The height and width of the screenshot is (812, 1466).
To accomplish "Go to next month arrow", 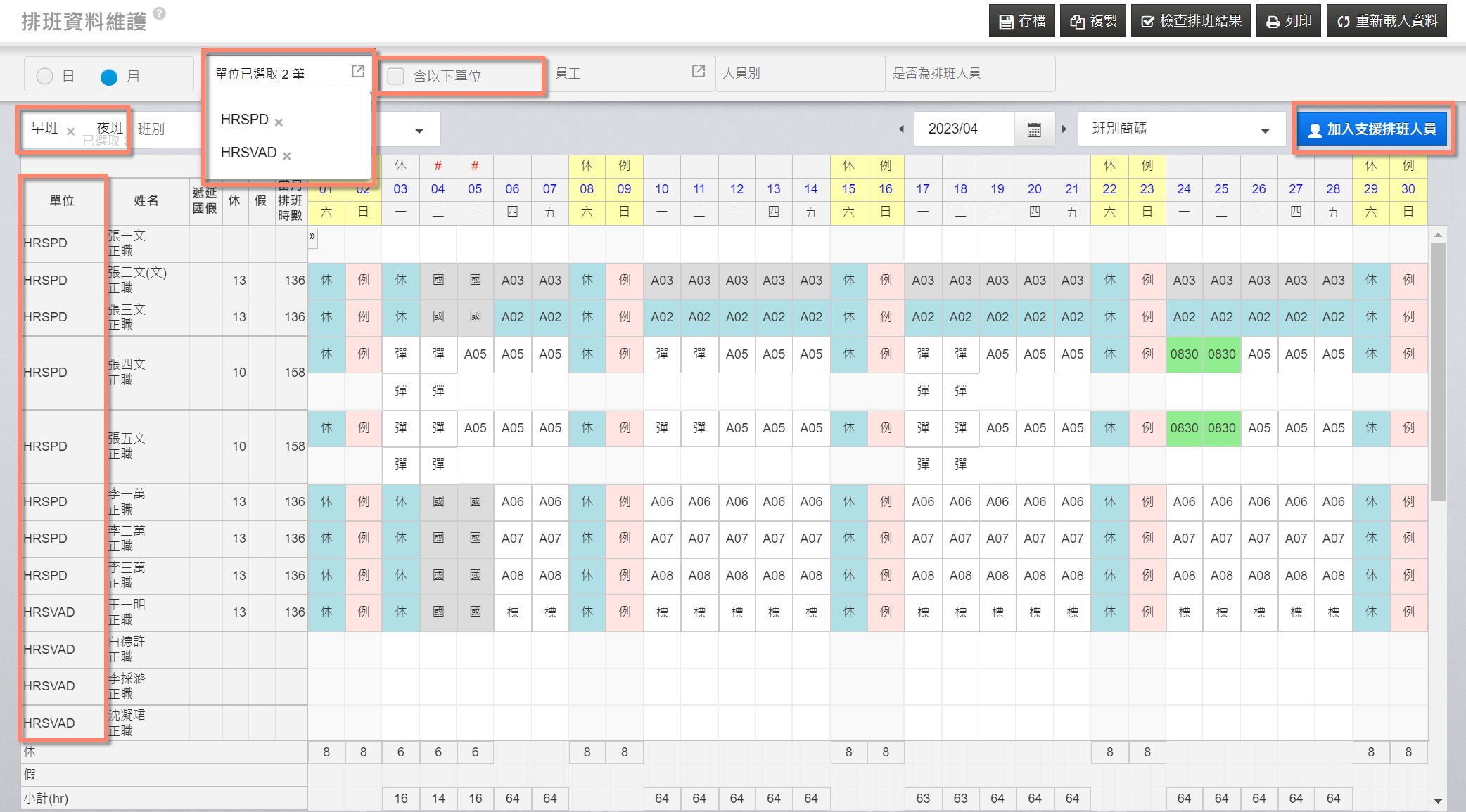I will pyautogui.click(x=1064, y=129).
